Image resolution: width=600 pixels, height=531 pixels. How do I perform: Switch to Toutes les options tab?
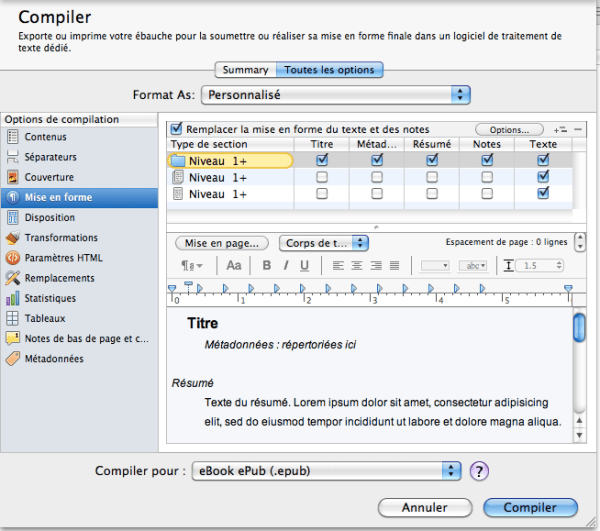click(329, 70)
